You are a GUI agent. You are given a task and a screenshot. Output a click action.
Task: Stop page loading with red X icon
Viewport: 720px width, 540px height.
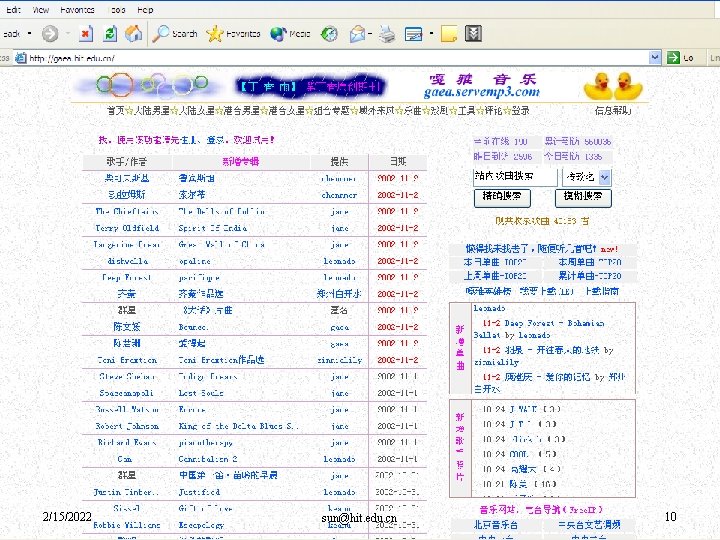[x=86, y=34]
